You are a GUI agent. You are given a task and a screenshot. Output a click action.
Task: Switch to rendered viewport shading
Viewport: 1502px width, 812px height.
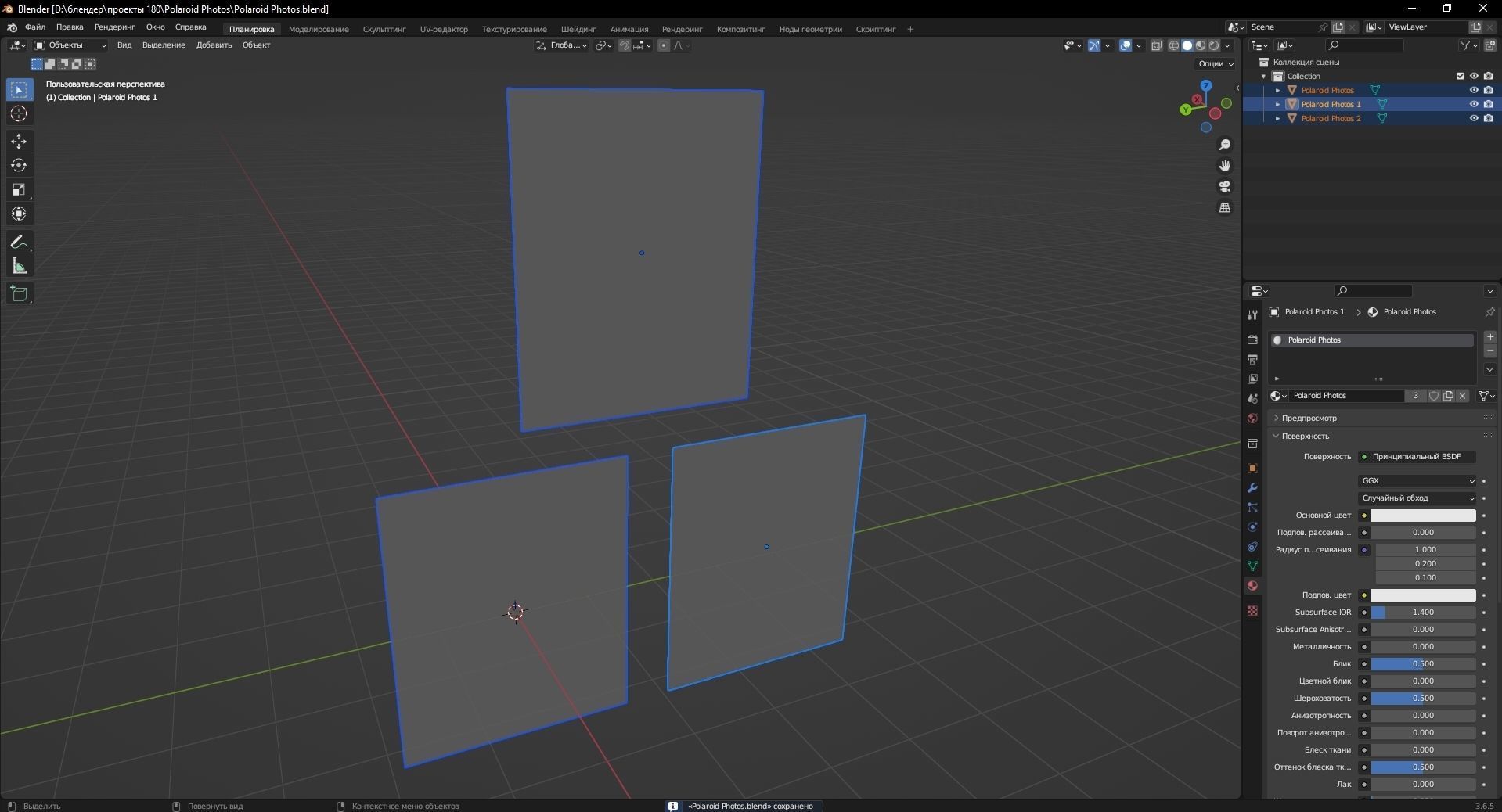(1214, 45)
